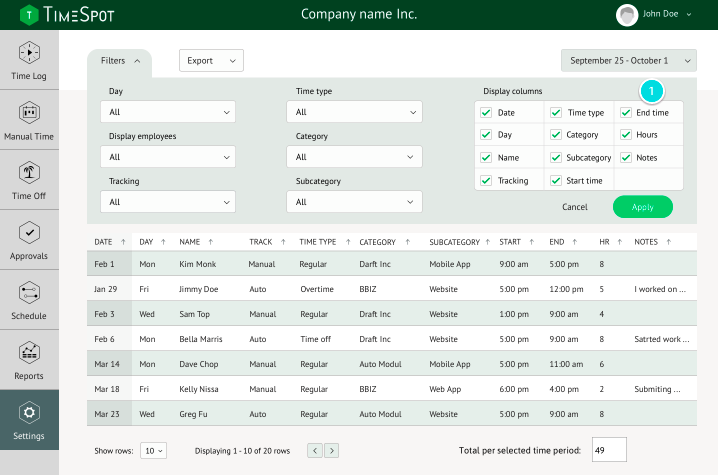This screenshot has height=475, width=718.
Task: Click the Company name Inc. title
Action: point(359,14)
